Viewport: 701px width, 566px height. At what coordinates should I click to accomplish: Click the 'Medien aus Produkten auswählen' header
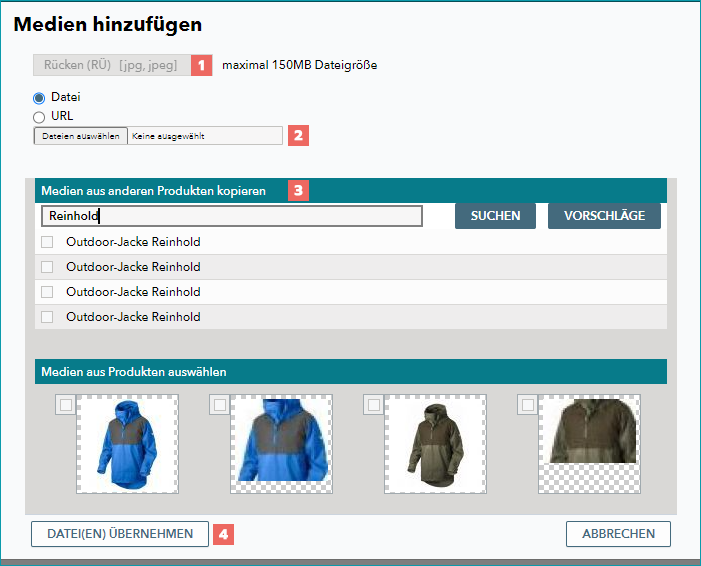[351, 372]
